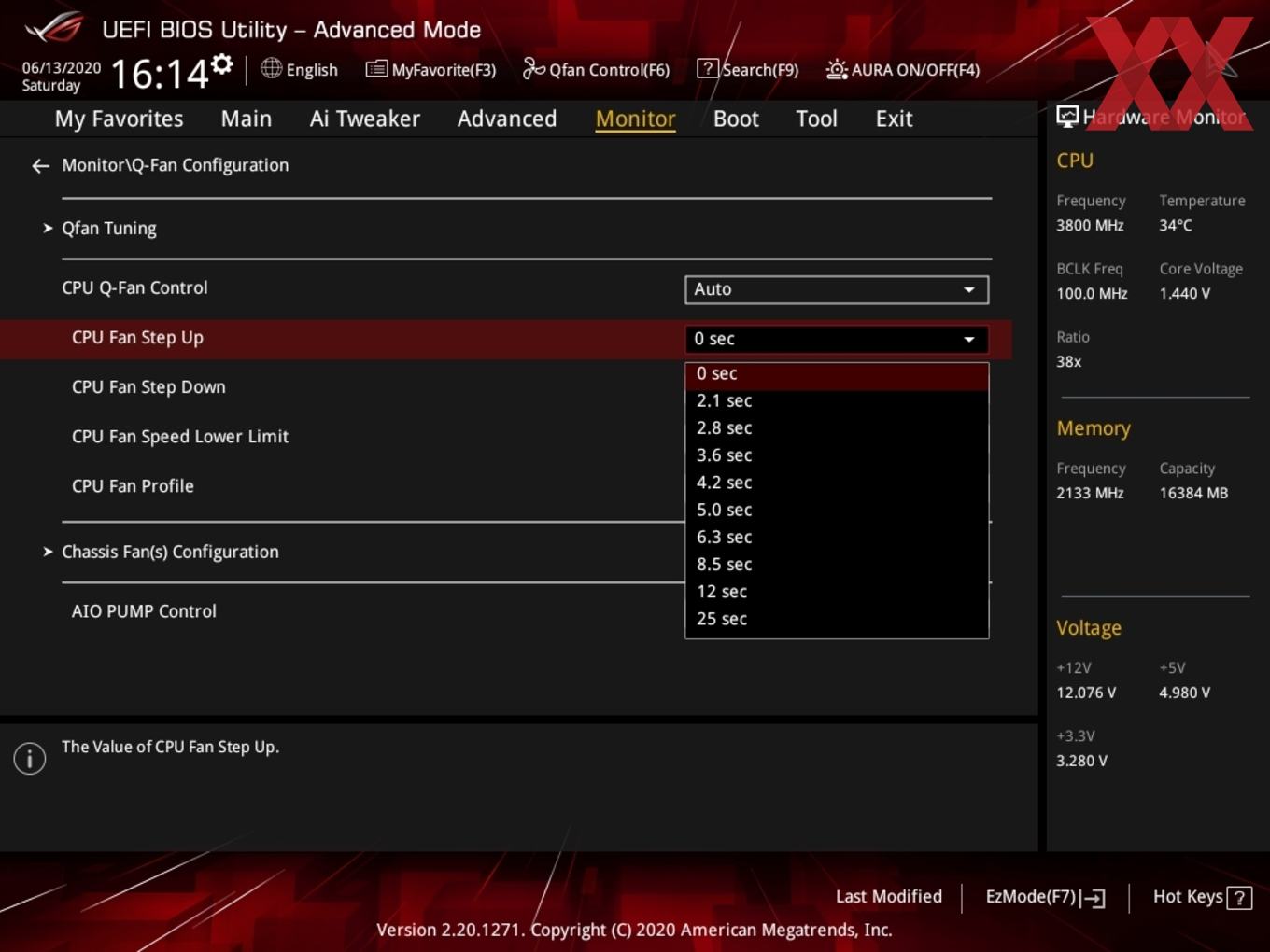Click Core Voltage 1.440 V value
This screenshot has width=1270, height=952.
pyautogui.click(x=1185, y=294)
